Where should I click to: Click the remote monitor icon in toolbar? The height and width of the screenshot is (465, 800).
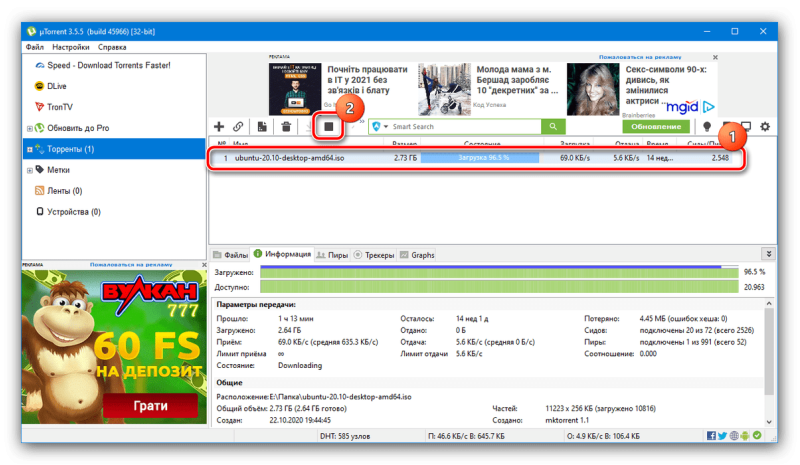746,127
